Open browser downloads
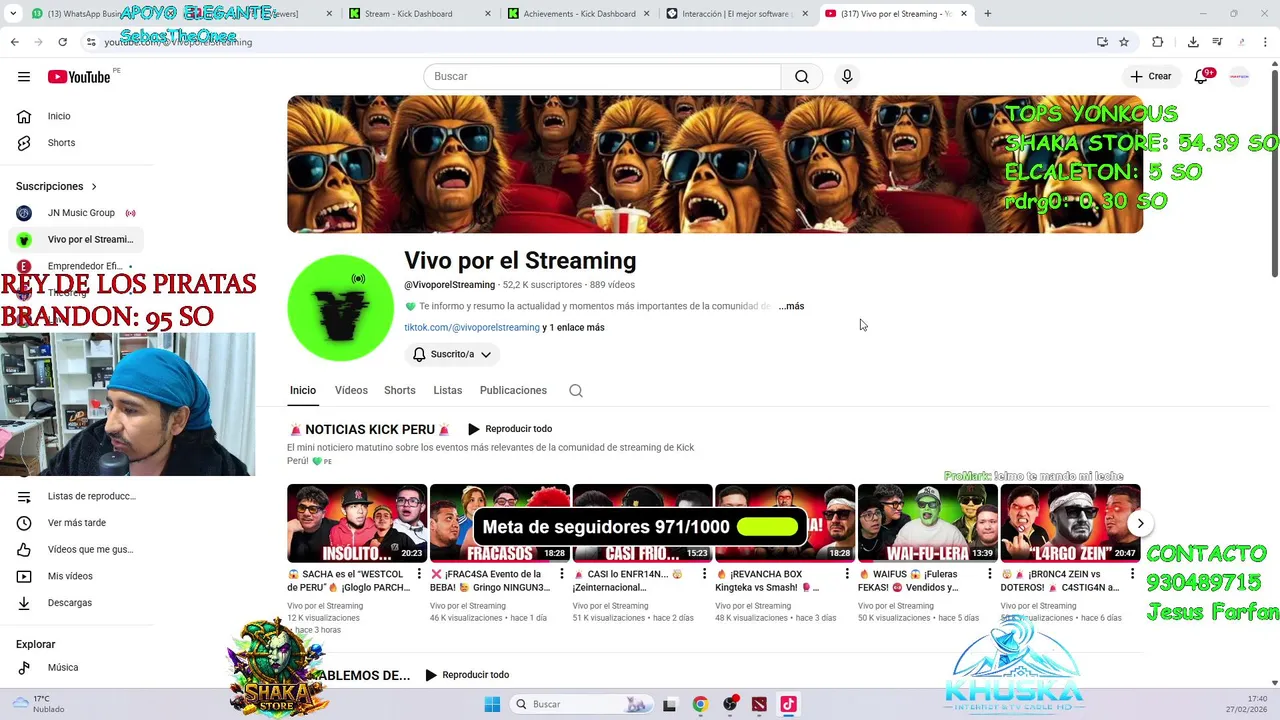1280x720 pixels. [1193, 42]
